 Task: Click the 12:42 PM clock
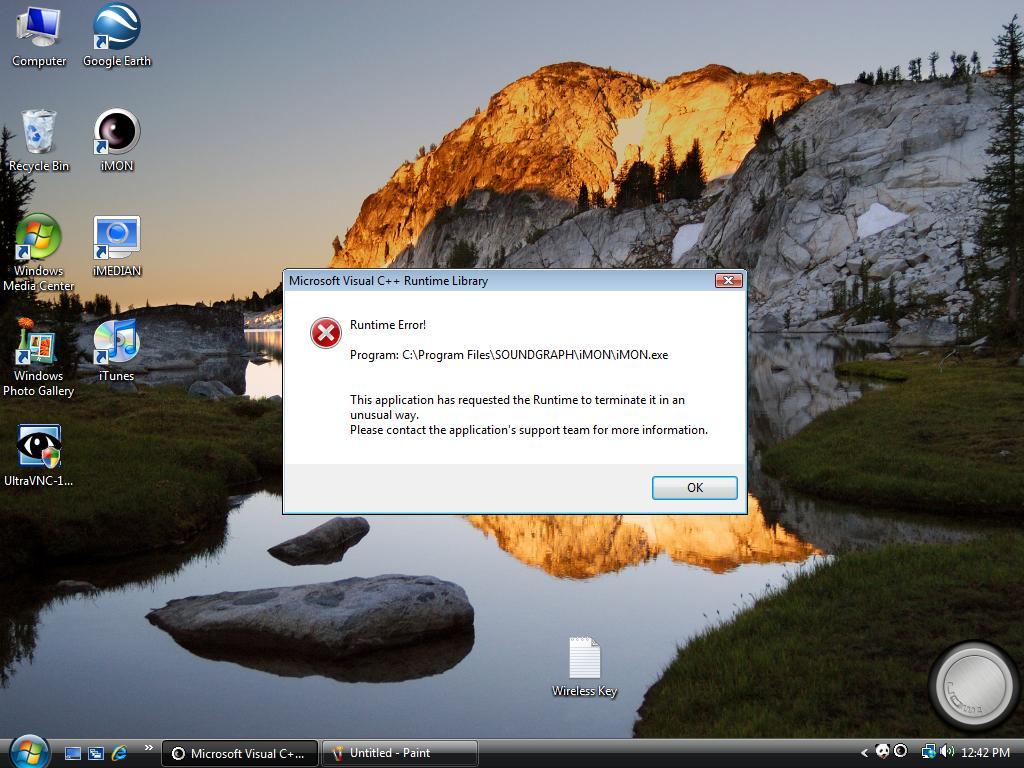click(x=985, y=753)
